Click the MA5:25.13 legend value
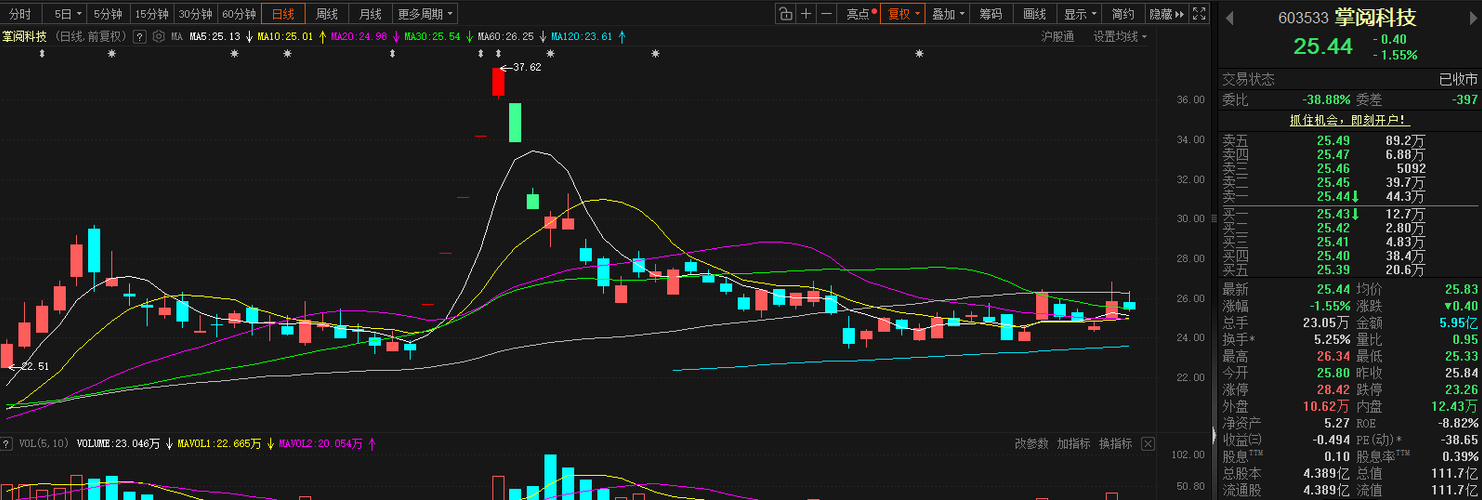This screenshot has width=1482, height=500. pos(215,37)
